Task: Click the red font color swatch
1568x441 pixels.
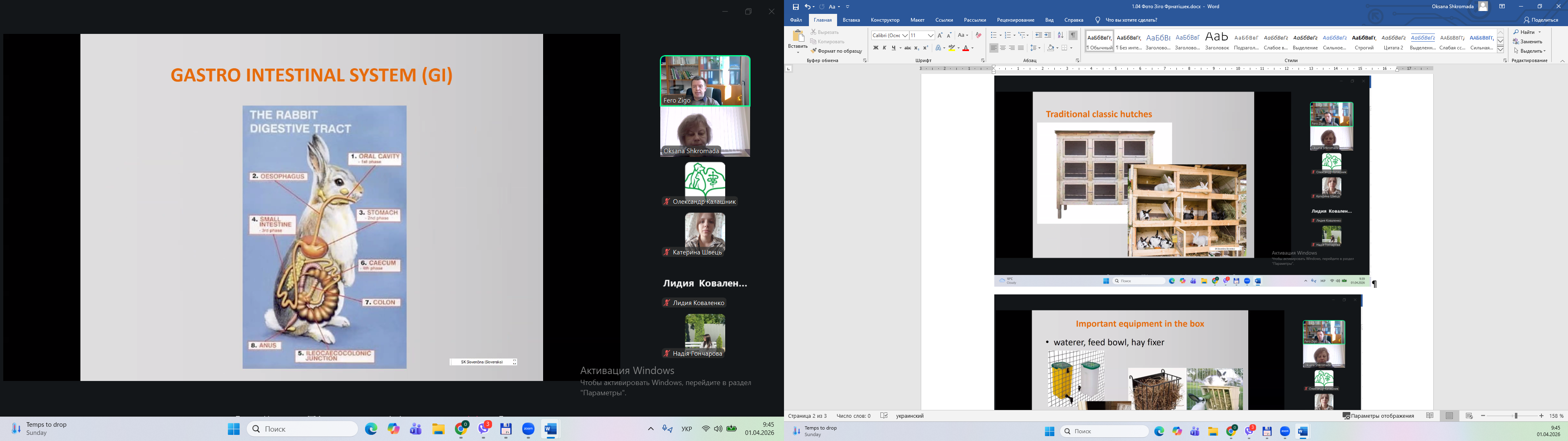Action: (x=965, y=48)
